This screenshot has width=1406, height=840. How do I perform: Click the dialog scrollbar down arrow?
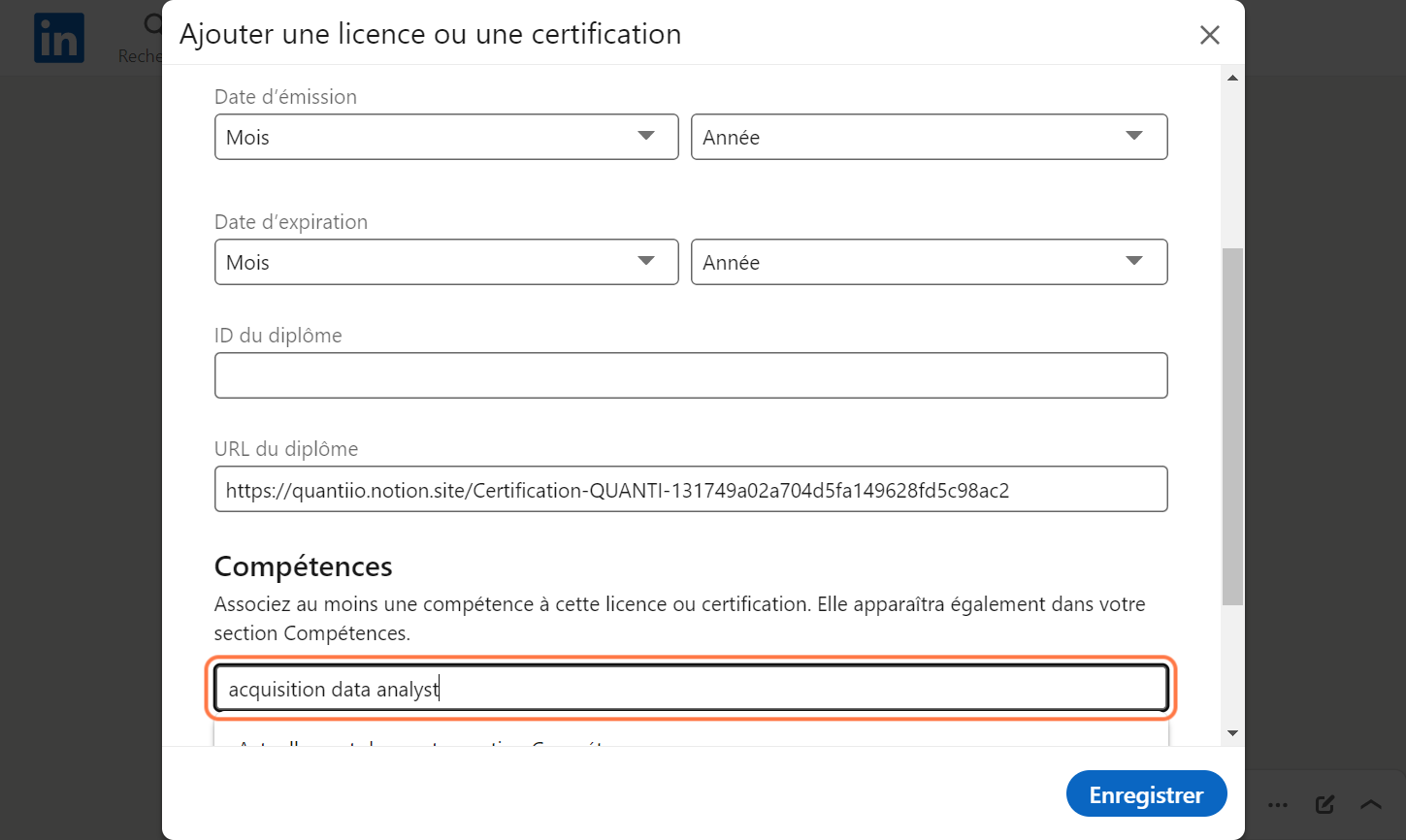point(1232,733)
